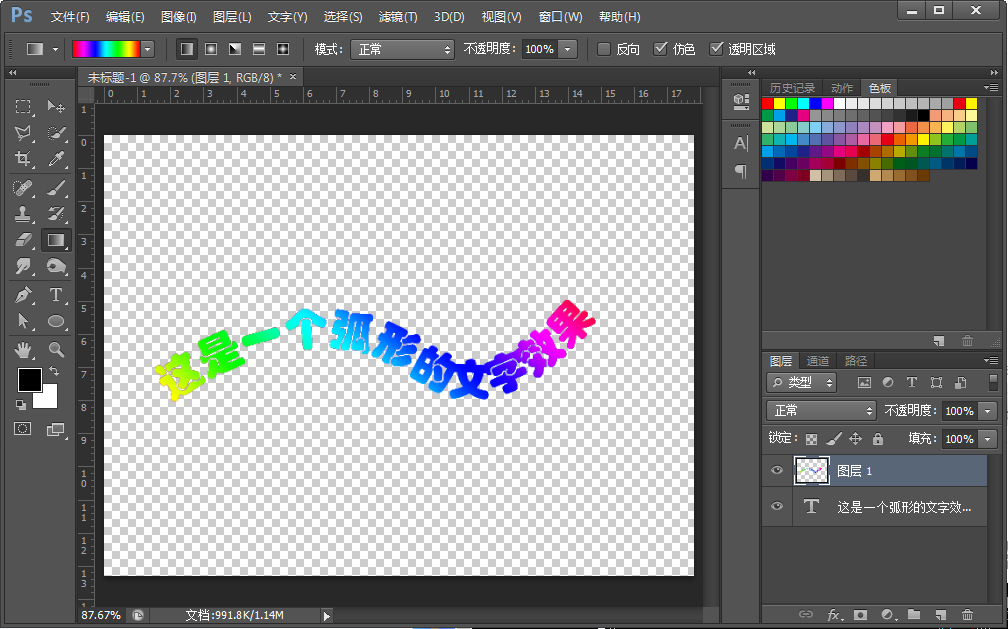
Task: Activate the Hand tool
Action: coord(23,349)
